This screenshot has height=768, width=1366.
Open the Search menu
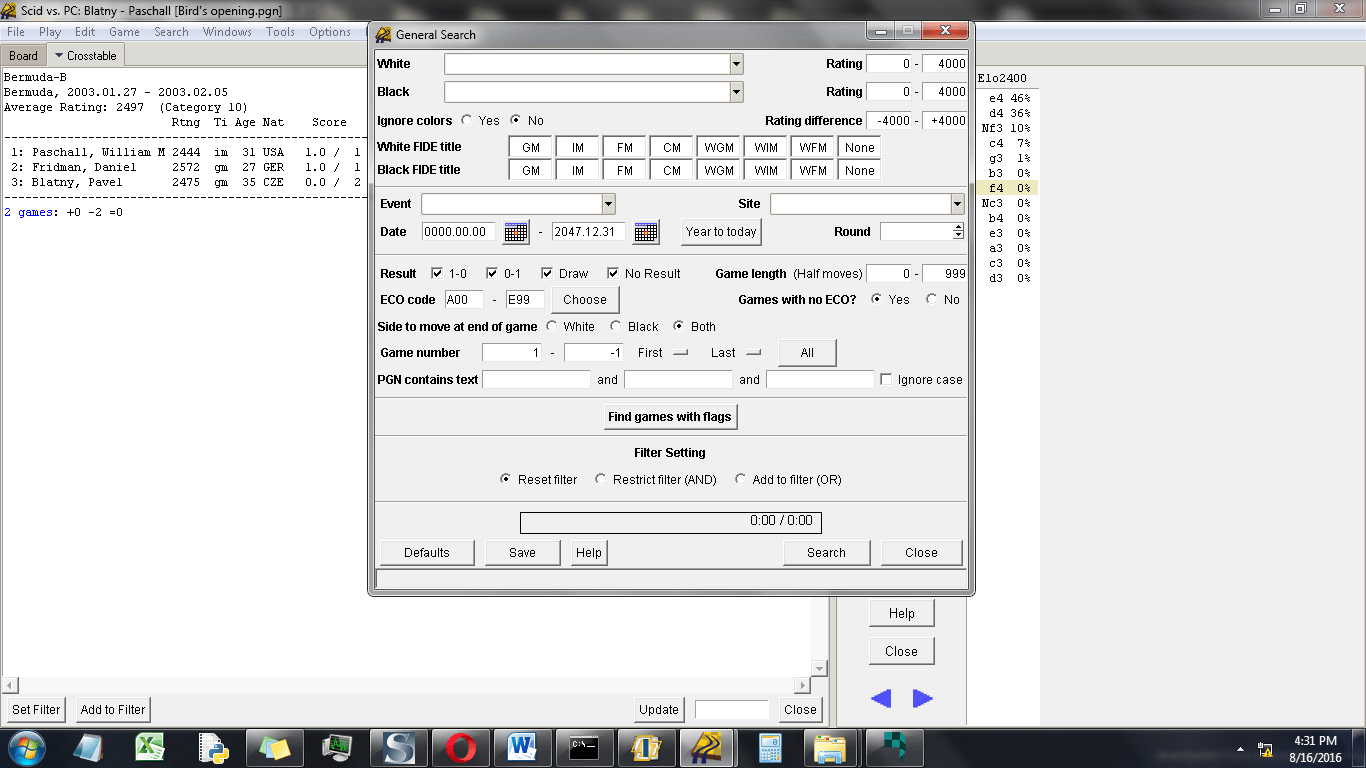pos(171,31)
